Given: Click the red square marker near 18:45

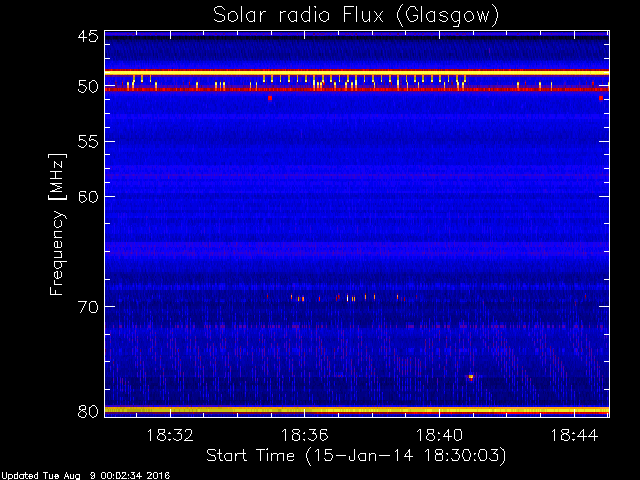Looking at the screenshot, I should click(x=601, y=98).
